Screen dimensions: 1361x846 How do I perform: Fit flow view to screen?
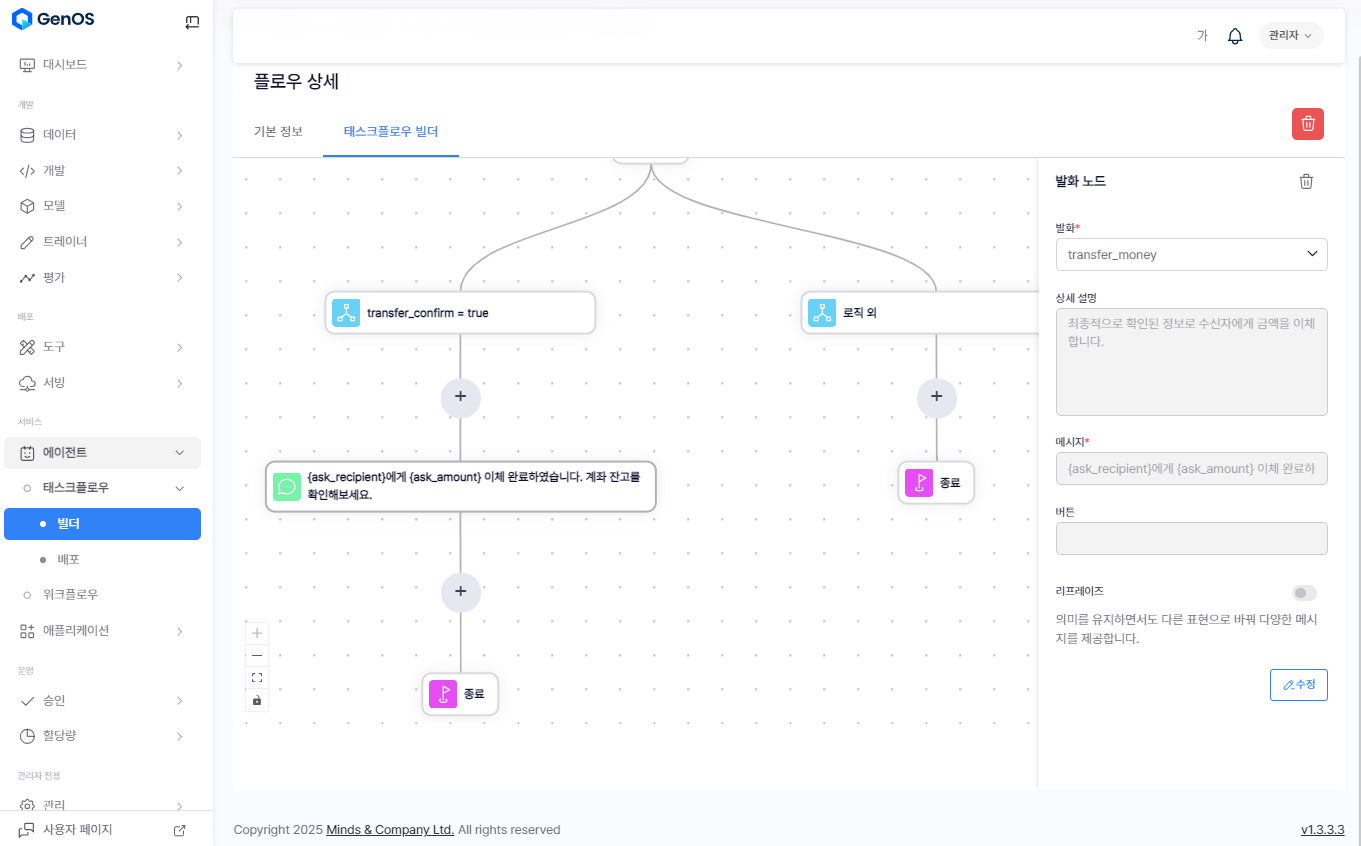[x=257, y=677]
